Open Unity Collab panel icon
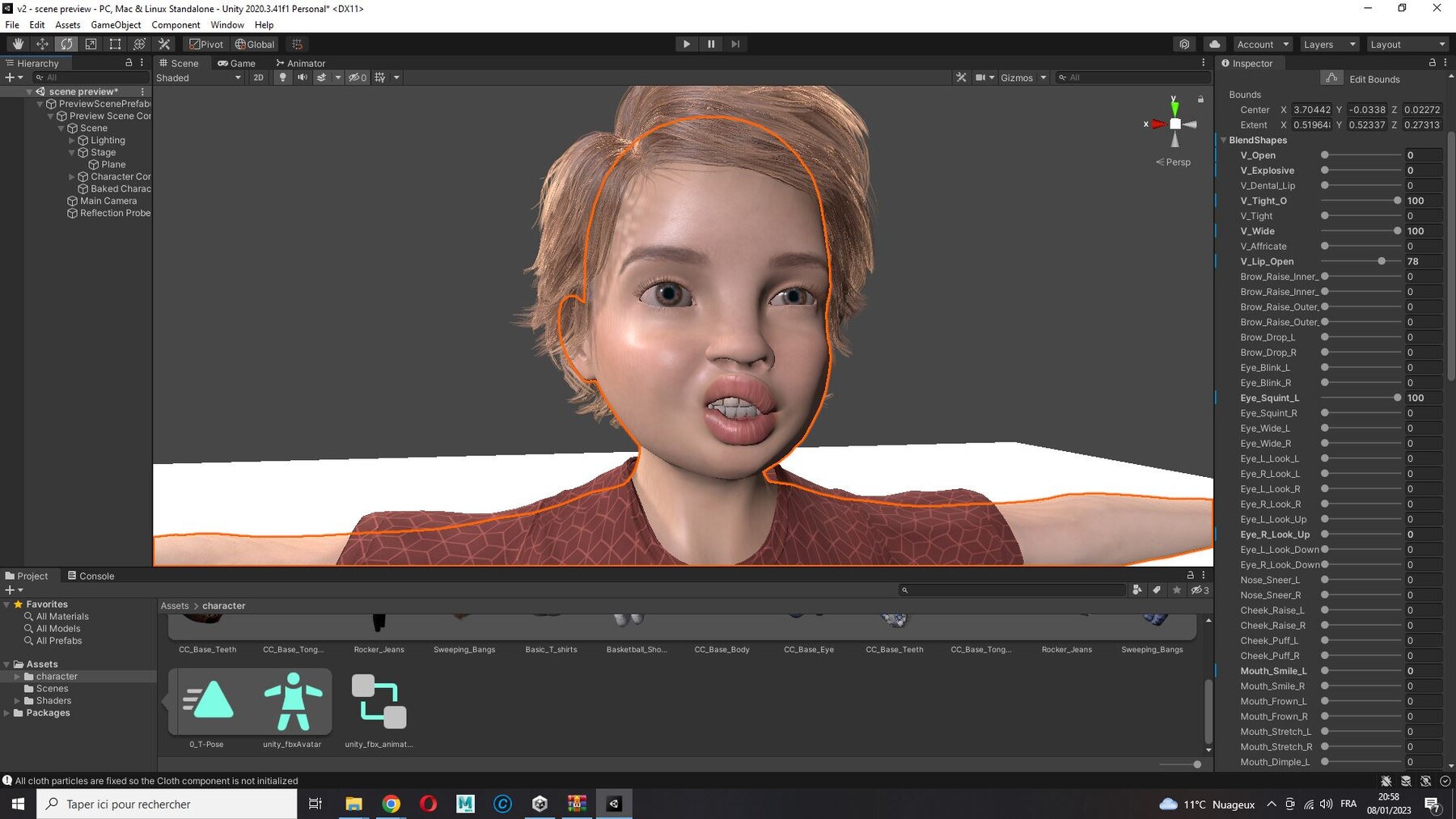The width and height of the screenshot is (1456, 819). pos(1184,44)
